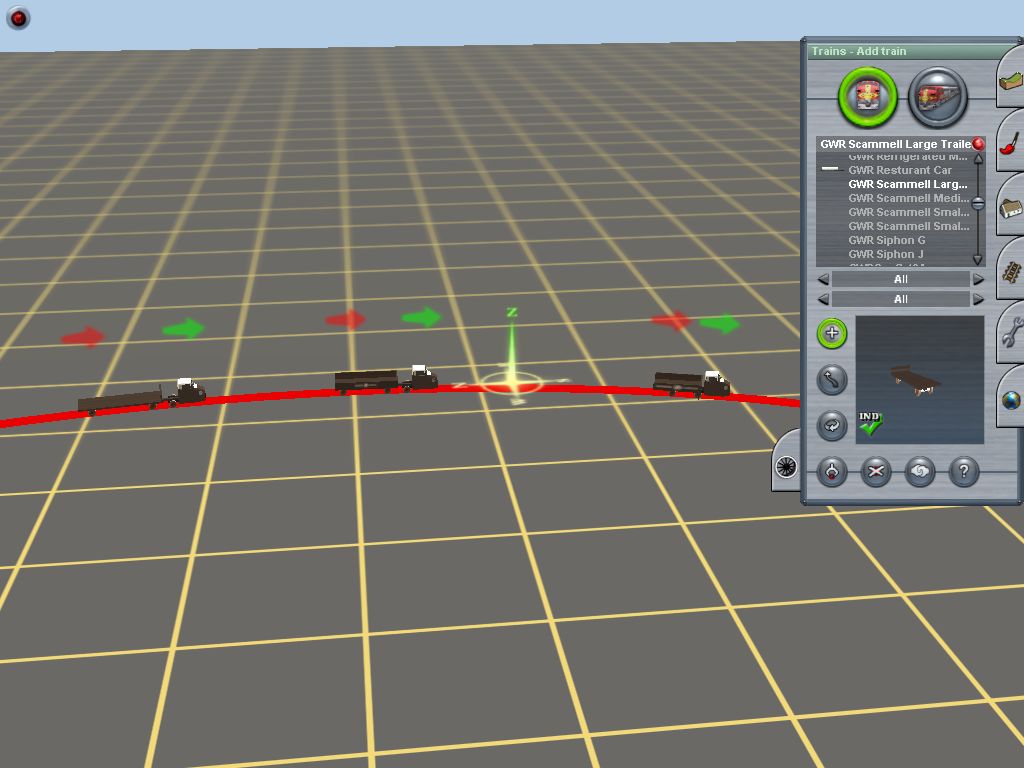1024x768 pixels.
Task: Open the Tracks tab
Action: 1010,270
